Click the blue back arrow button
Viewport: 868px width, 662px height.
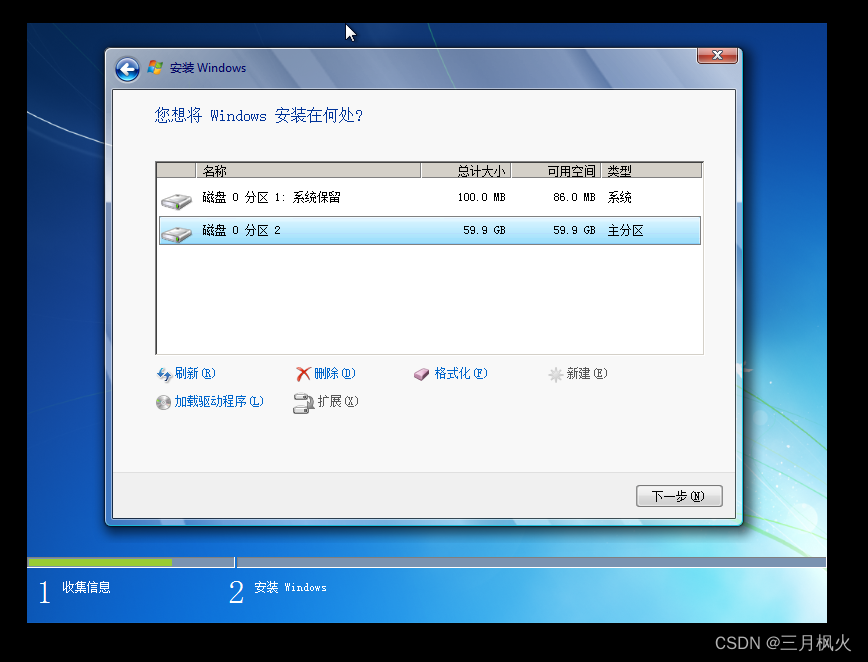(x=127, y=70)
